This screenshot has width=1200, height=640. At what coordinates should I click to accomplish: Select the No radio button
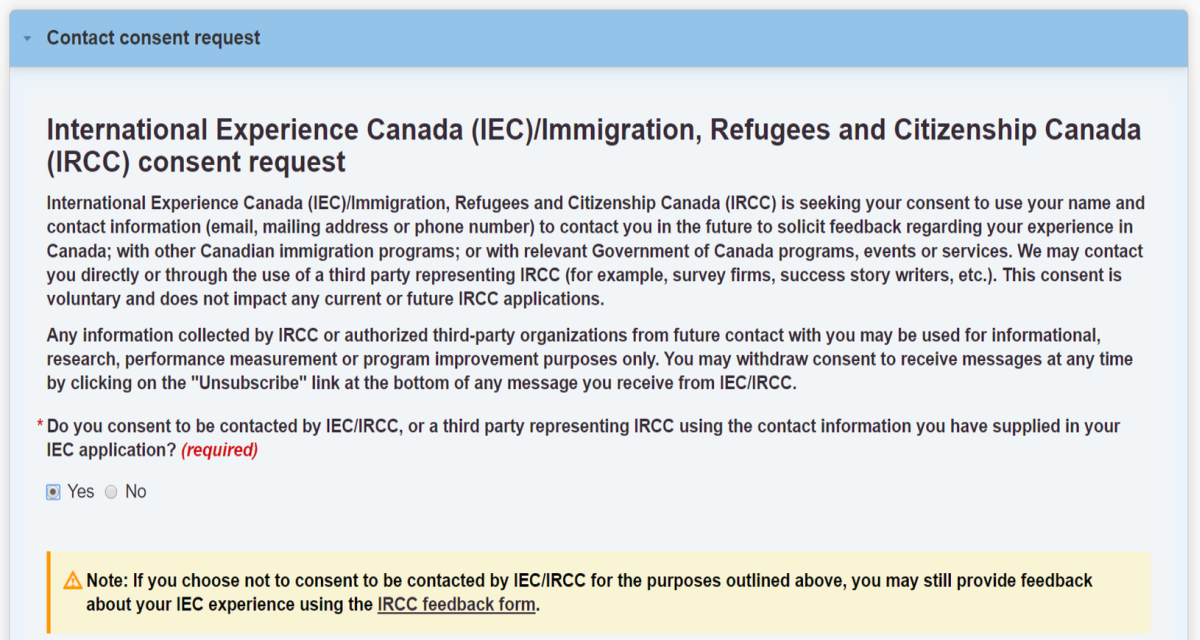111,492
